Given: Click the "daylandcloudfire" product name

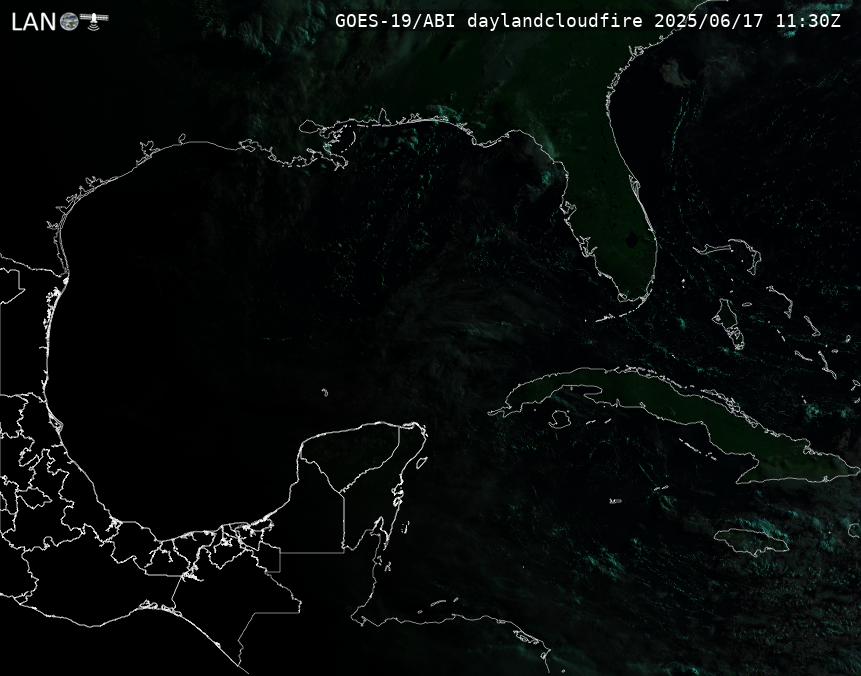Looking at the screenshot, I should pyautogui.click(x=555, y=21).
